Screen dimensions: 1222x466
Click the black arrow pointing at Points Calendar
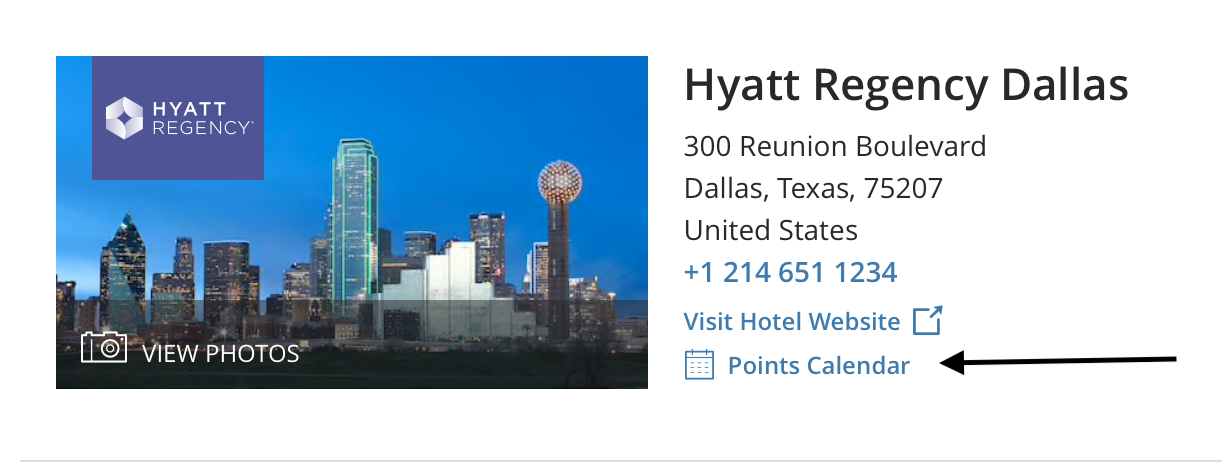(x=1060, y=362)
